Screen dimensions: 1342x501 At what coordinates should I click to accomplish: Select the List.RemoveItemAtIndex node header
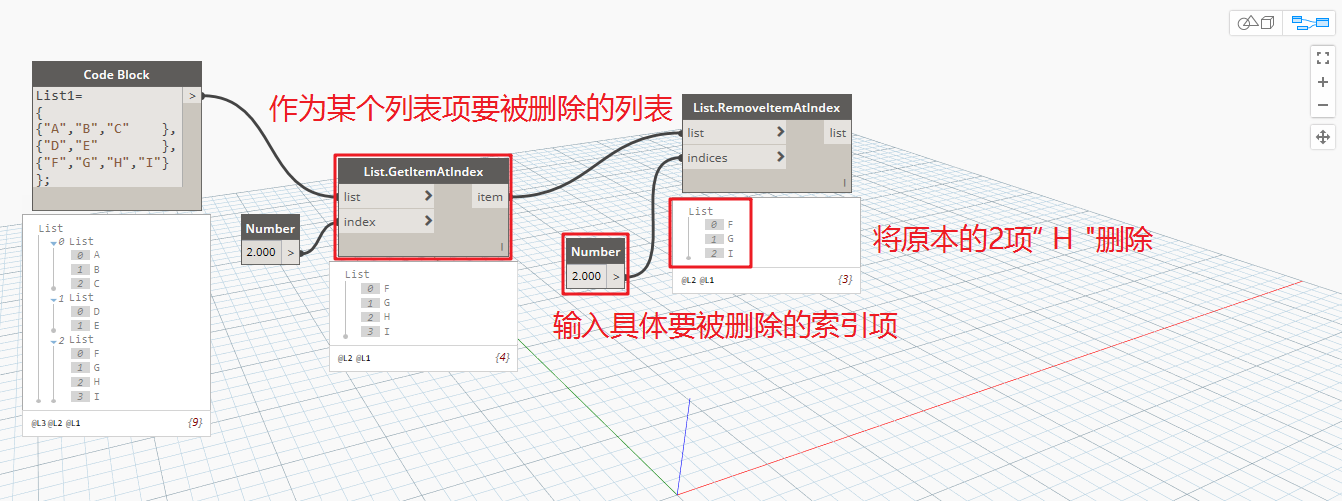(766, 108)
